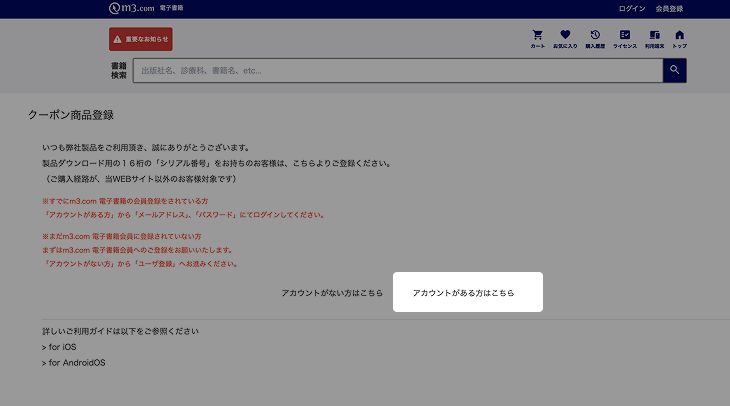Open the for AndroidOS usage guide
Screen dimensions: 730x406
pyautogui.click(x=73, y=362)
